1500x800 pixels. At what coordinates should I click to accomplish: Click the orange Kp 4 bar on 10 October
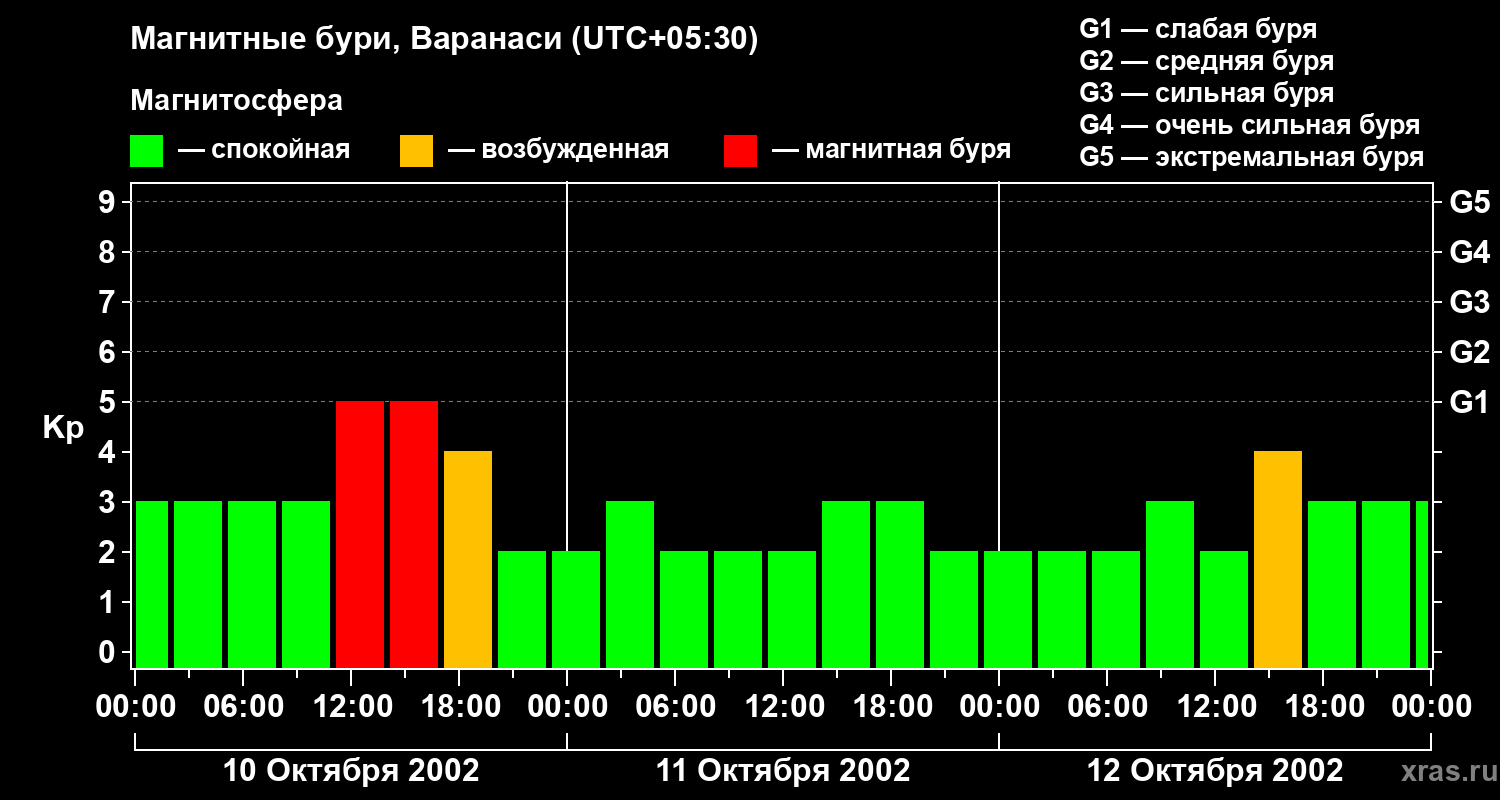pos(468,560)
